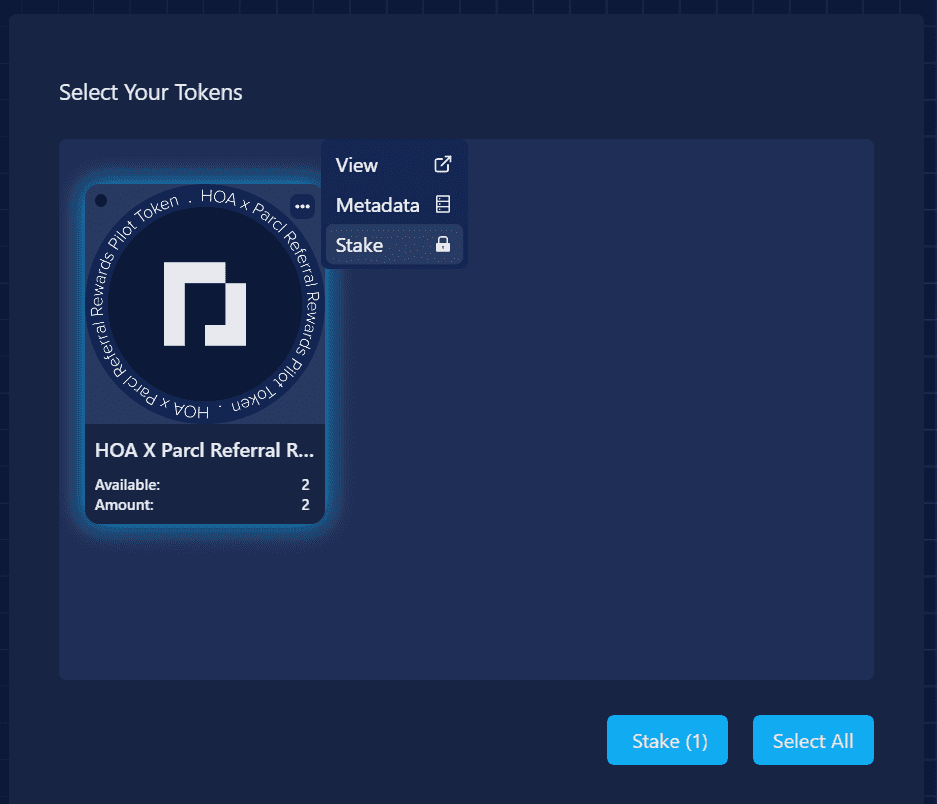Viewport: 937px width, 804px height.
Task: Choose Metadata from the token menu
Action: (x=394, y=205)
